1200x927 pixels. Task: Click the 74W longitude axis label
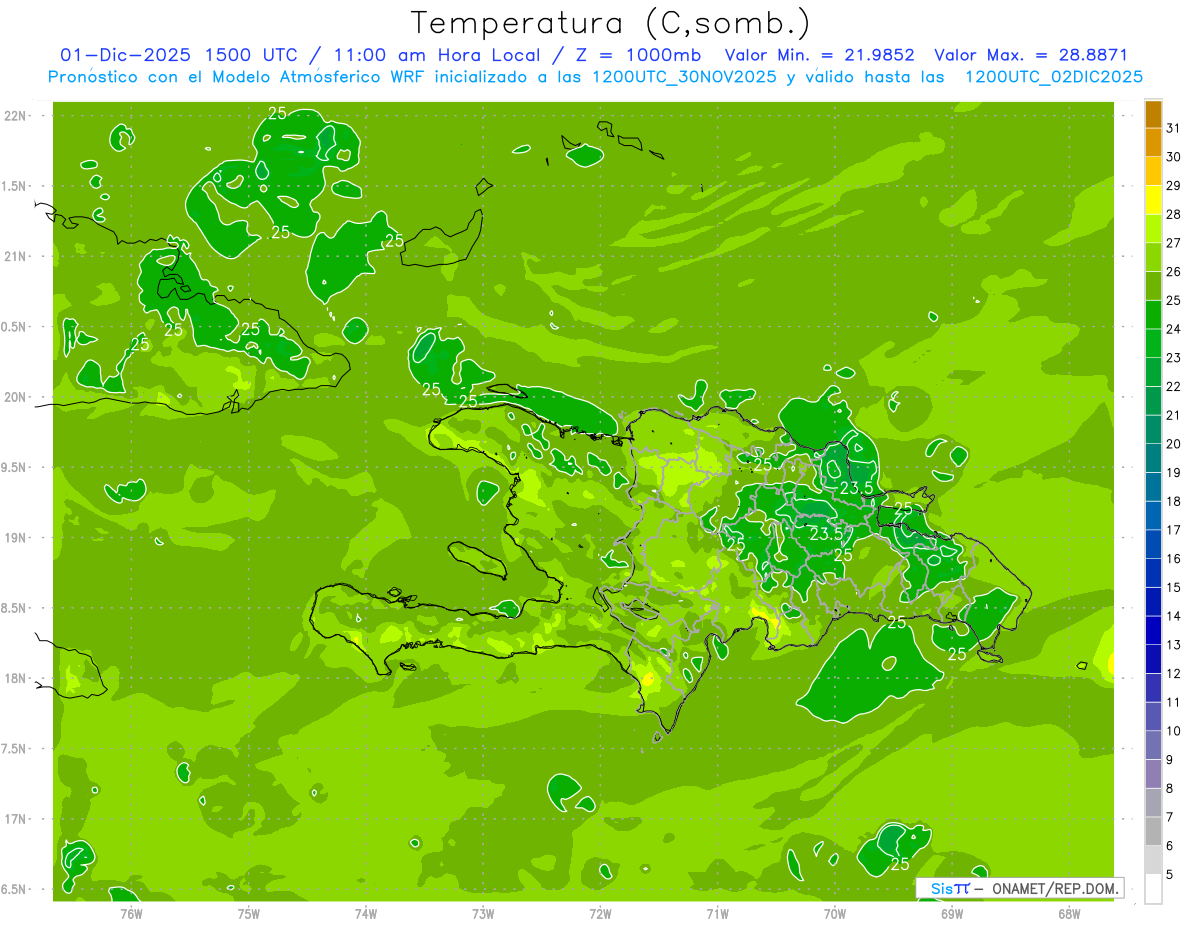point(366,914)
